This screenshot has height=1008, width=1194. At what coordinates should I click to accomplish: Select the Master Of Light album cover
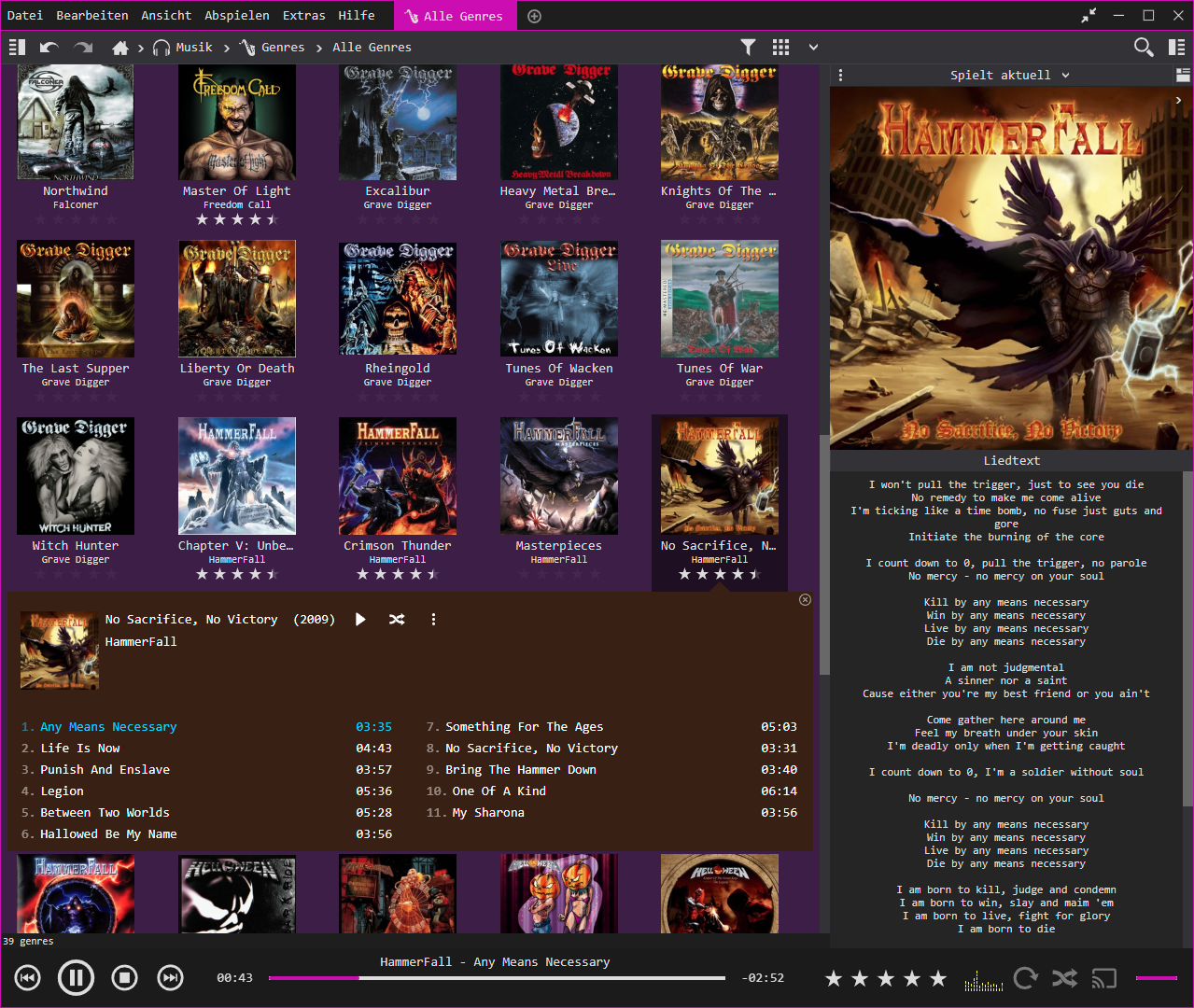(x=237, y=121)
